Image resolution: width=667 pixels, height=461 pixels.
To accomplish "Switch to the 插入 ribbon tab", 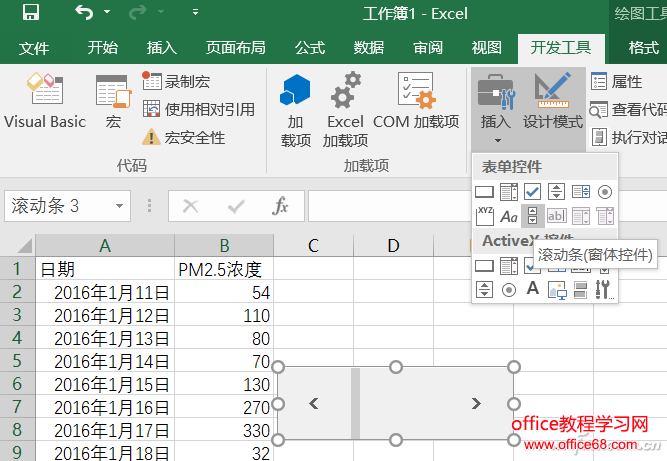I will [x=162, y=48].
